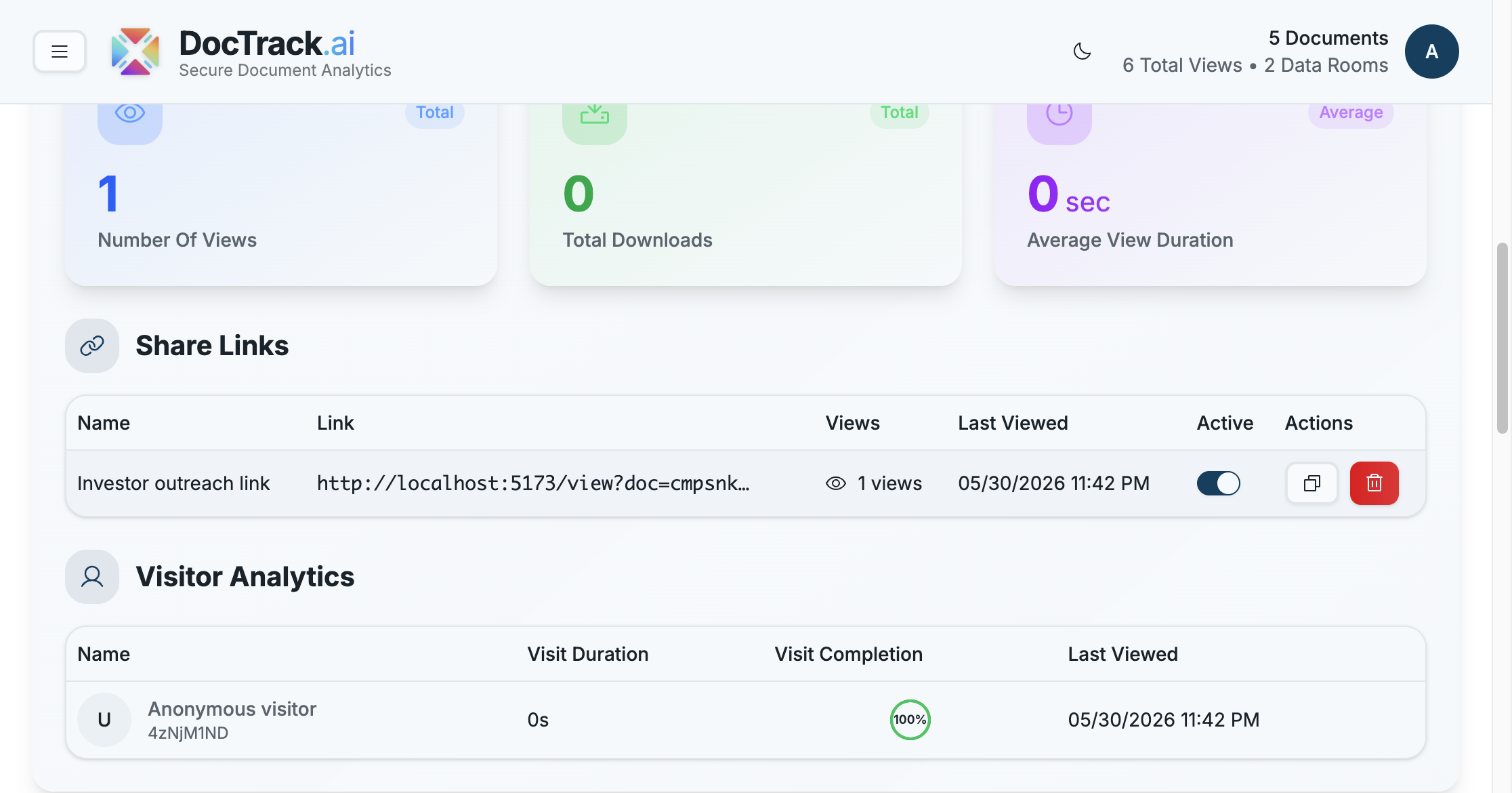This screenshot has height=793, width=1512.
Task: Click the 6 Total Views stat
Action: click(x=1182, y=65)
